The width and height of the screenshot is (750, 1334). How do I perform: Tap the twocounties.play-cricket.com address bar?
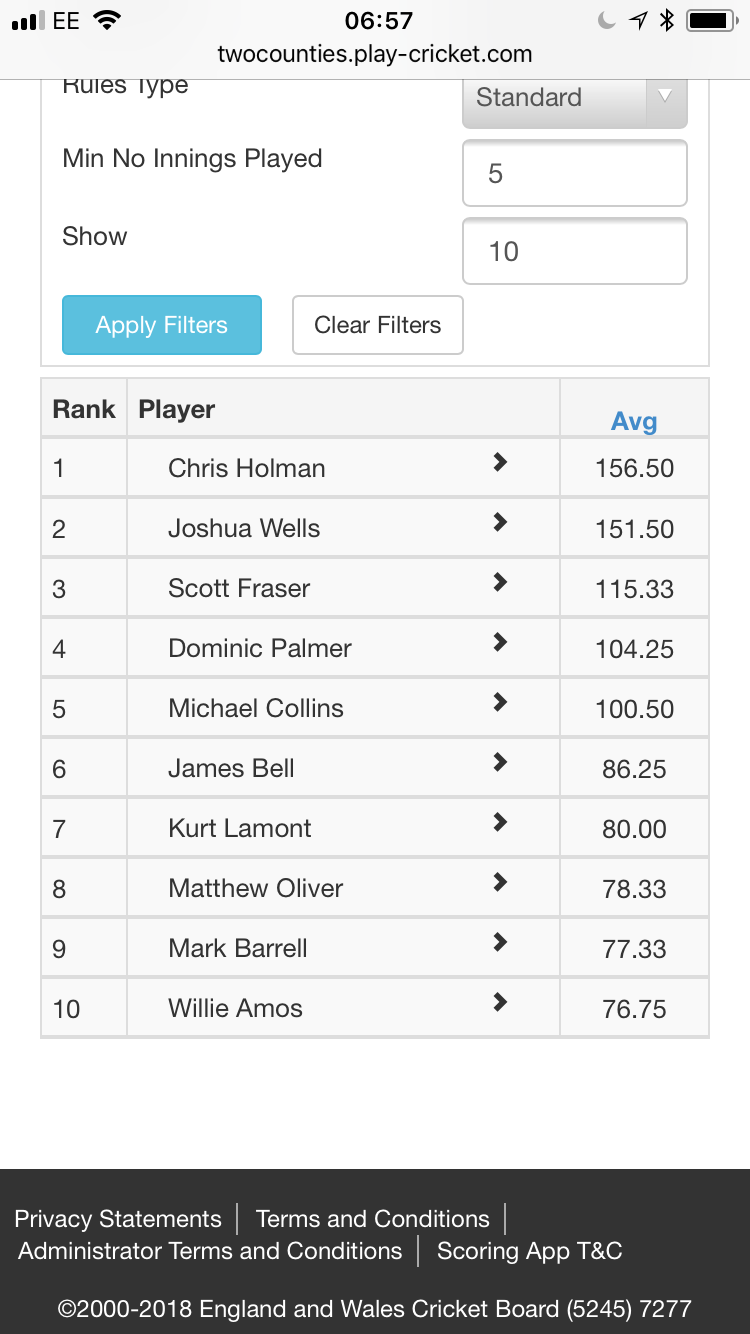[x=375, y=54]
